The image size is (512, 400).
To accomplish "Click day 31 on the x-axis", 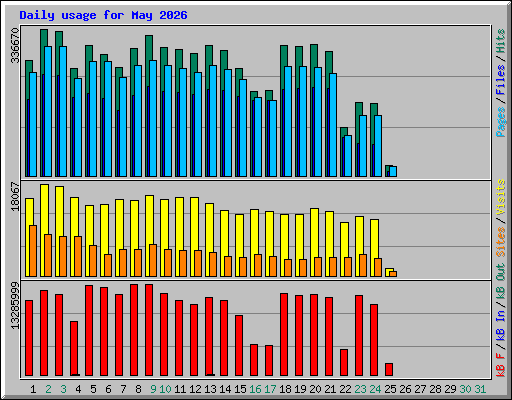I will pos(480,389).
